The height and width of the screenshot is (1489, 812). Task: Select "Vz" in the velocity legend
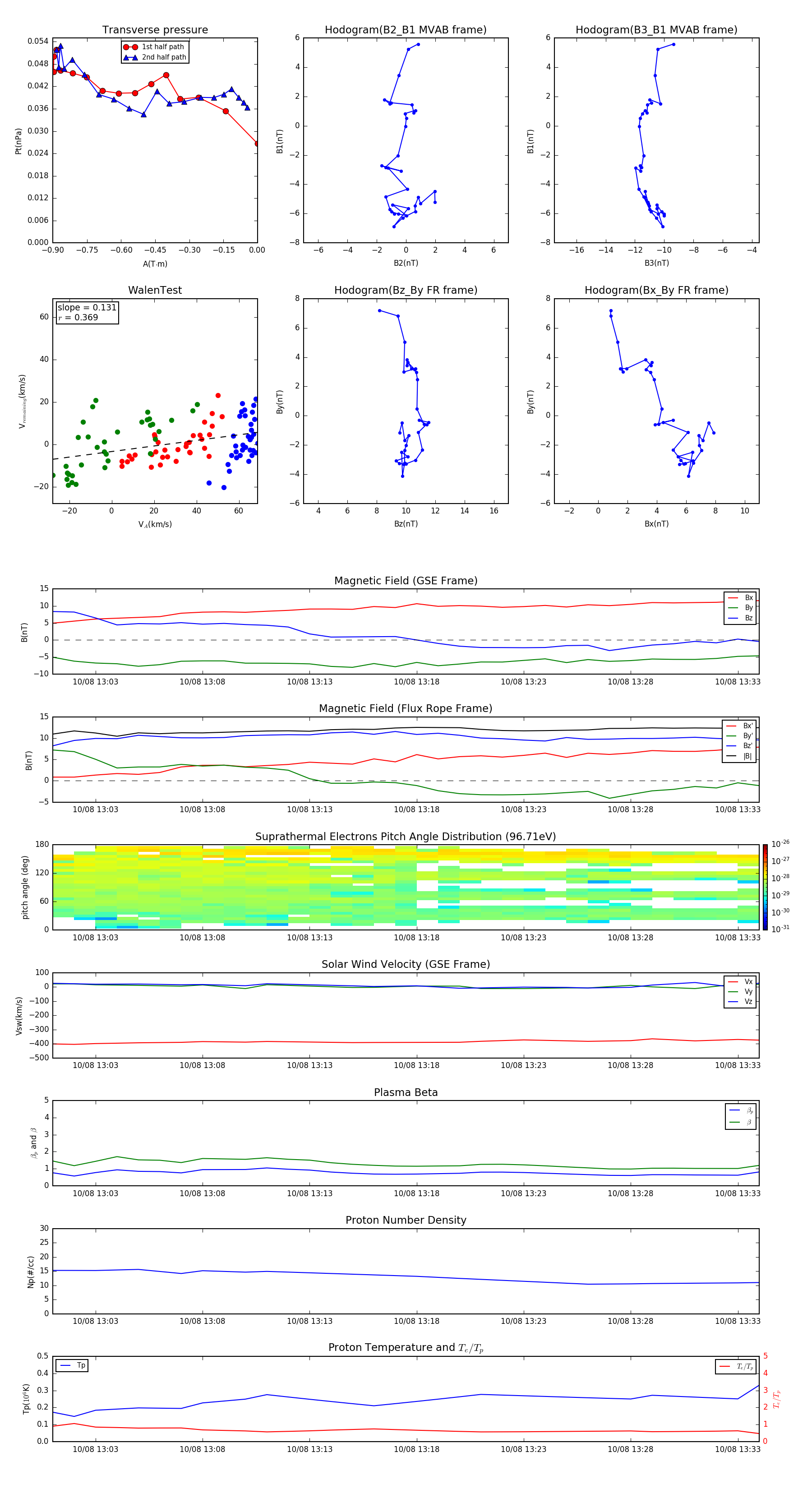pyautogui.click(x=740, y=1002)
